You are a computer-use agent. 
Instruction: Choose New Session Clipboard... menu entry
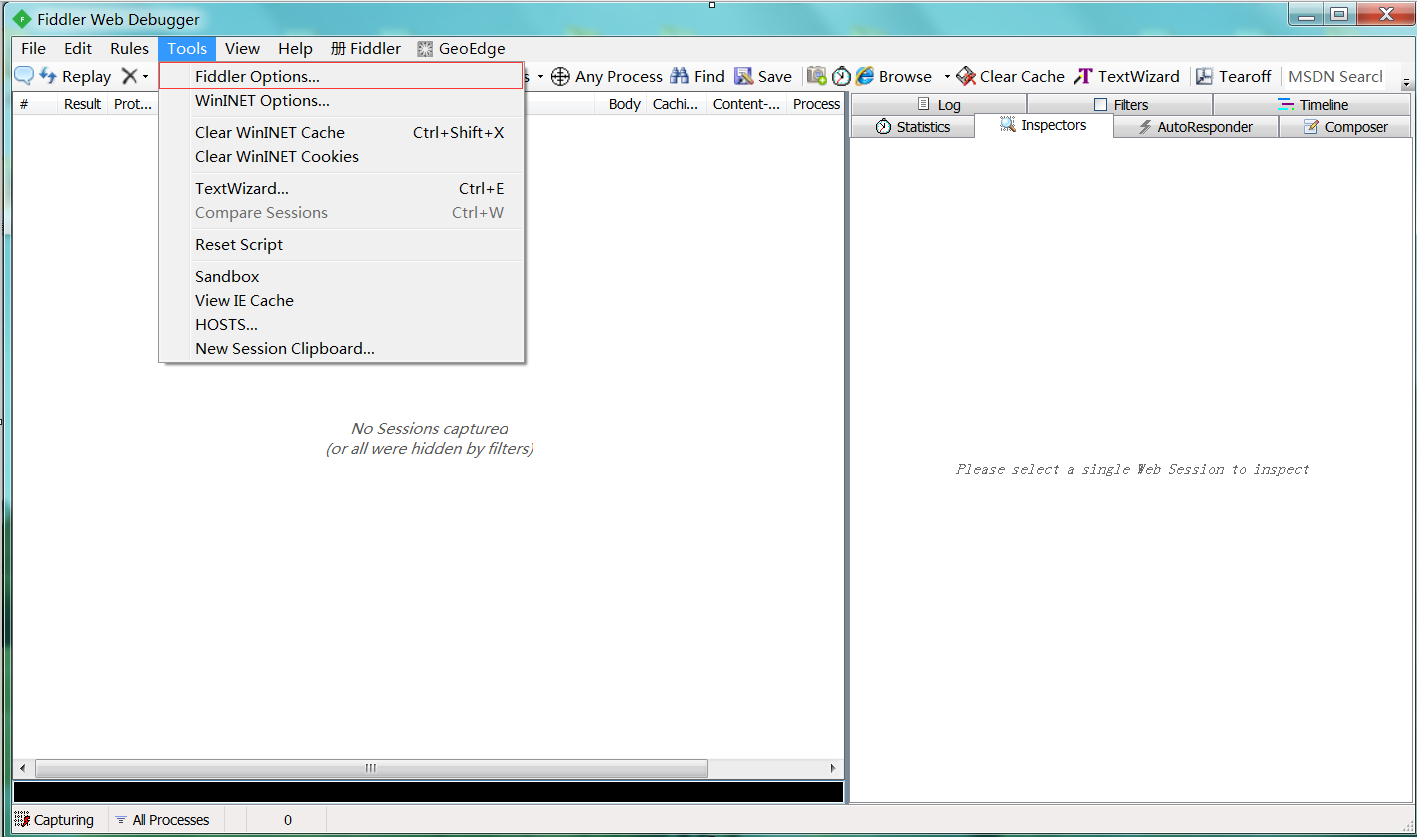pyautogui.click(x=342, y=348)
